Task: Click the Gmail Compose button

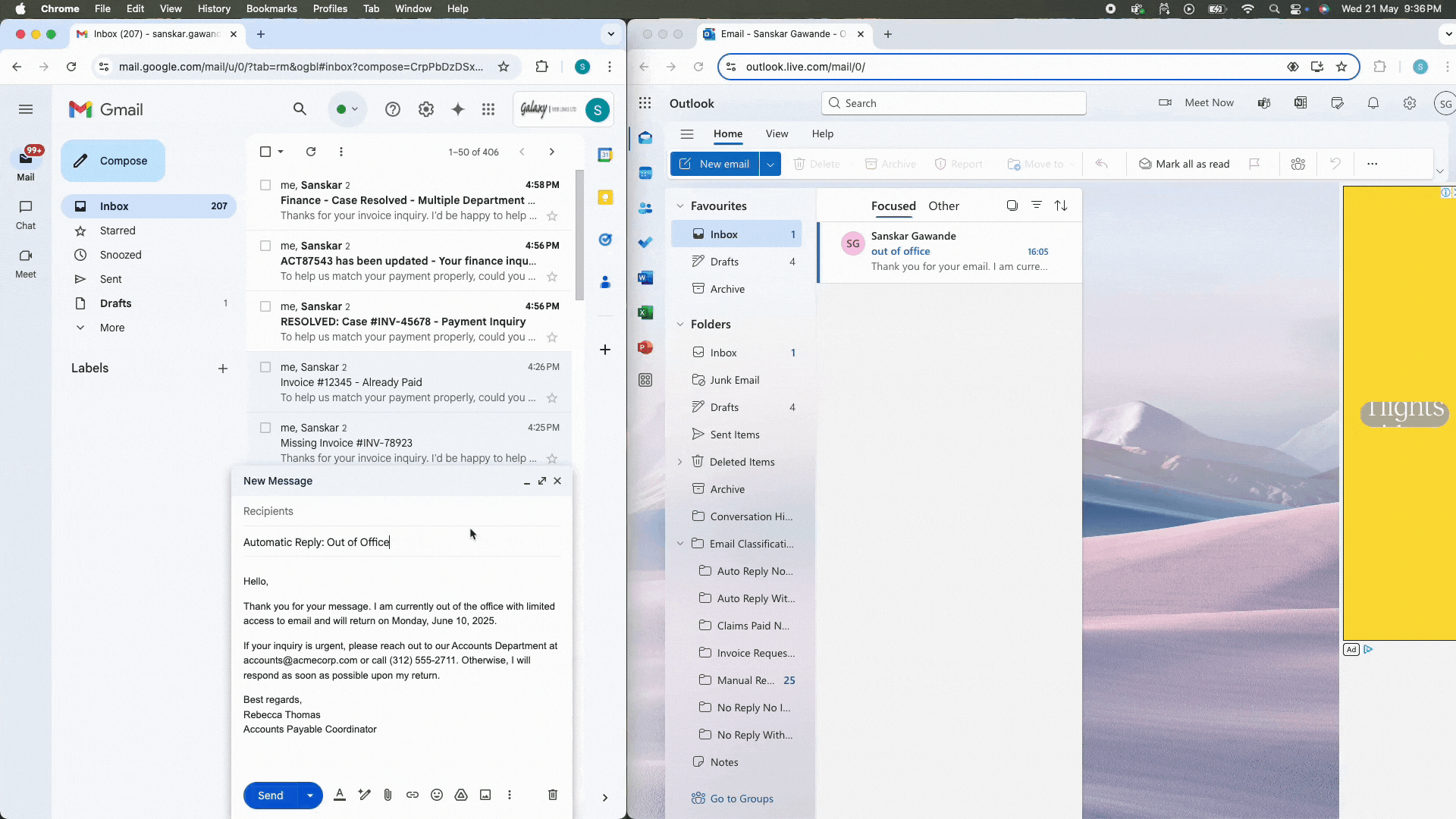Action: click(113, 161)
